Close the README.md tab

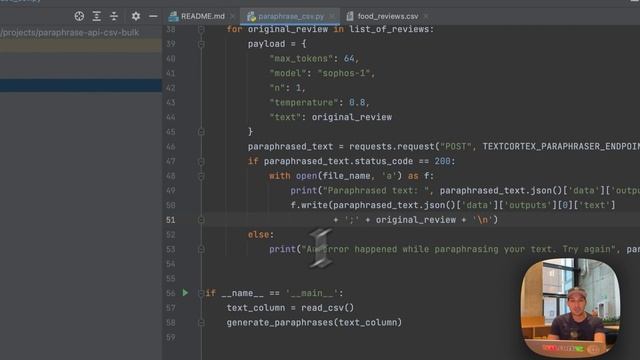pos(232,16)
